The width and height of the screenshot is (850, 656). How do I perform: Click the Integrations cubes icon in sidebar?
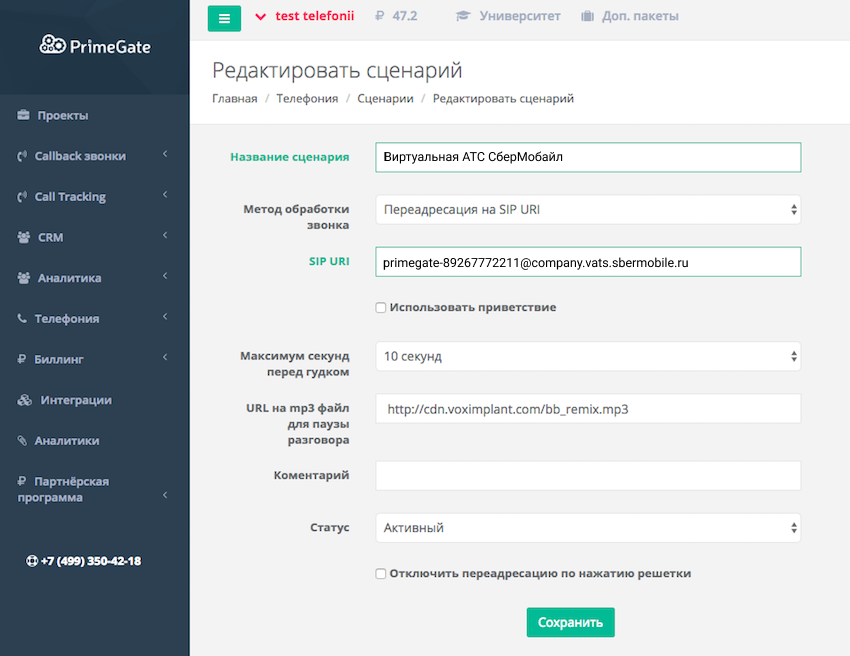25,400
